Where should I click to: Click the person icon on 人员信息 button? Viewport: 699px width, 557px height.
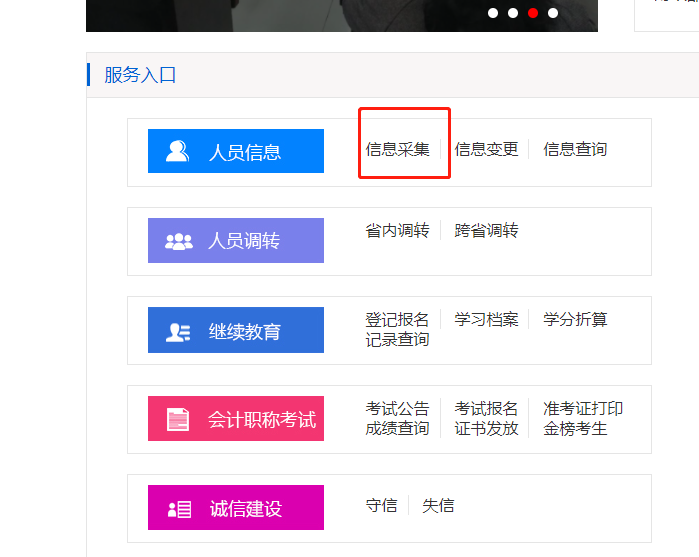[x=177, y=151]
